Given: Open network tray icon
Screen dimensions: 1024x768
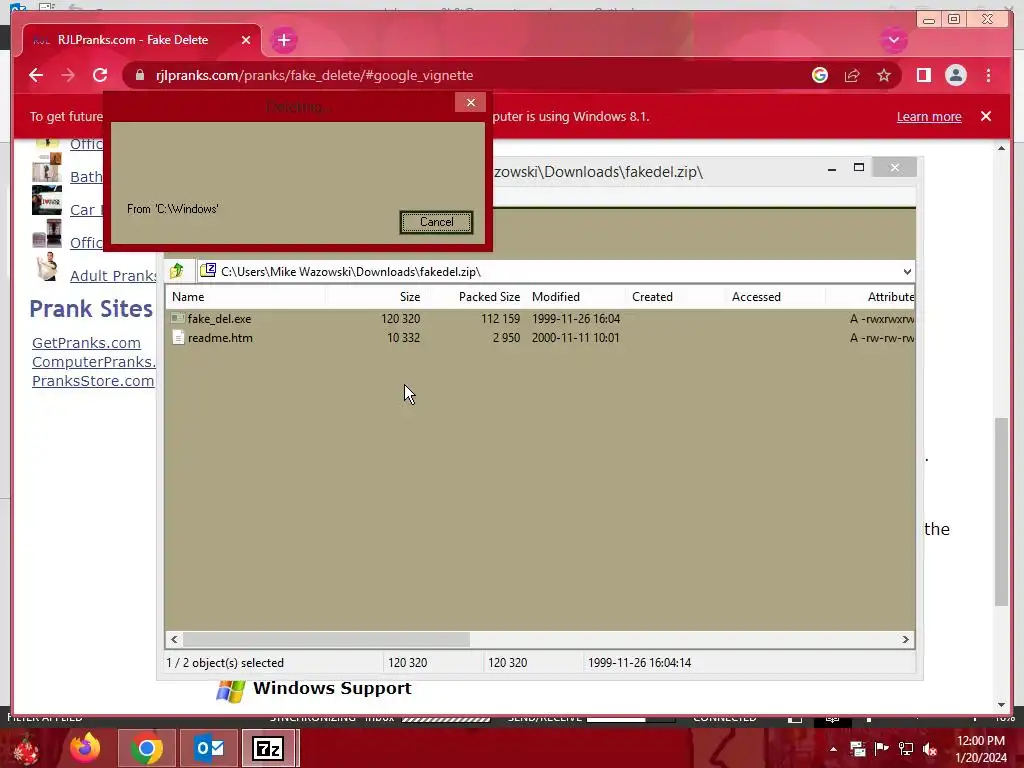Looking at the screenshot, I should pyautogui.click(x=906, y=749).
